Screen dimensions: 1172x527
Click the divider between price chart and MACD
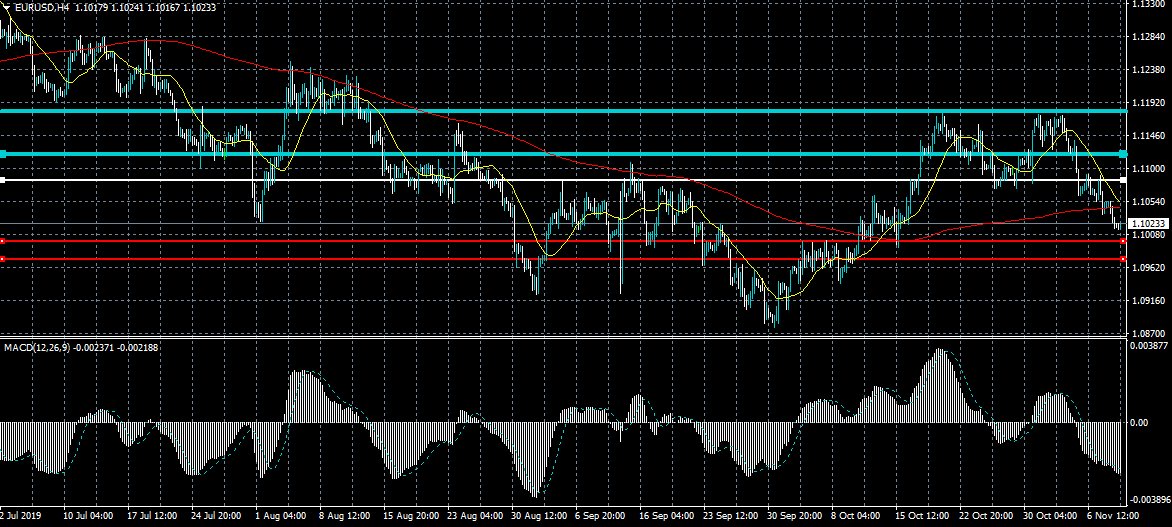(560, 338)
